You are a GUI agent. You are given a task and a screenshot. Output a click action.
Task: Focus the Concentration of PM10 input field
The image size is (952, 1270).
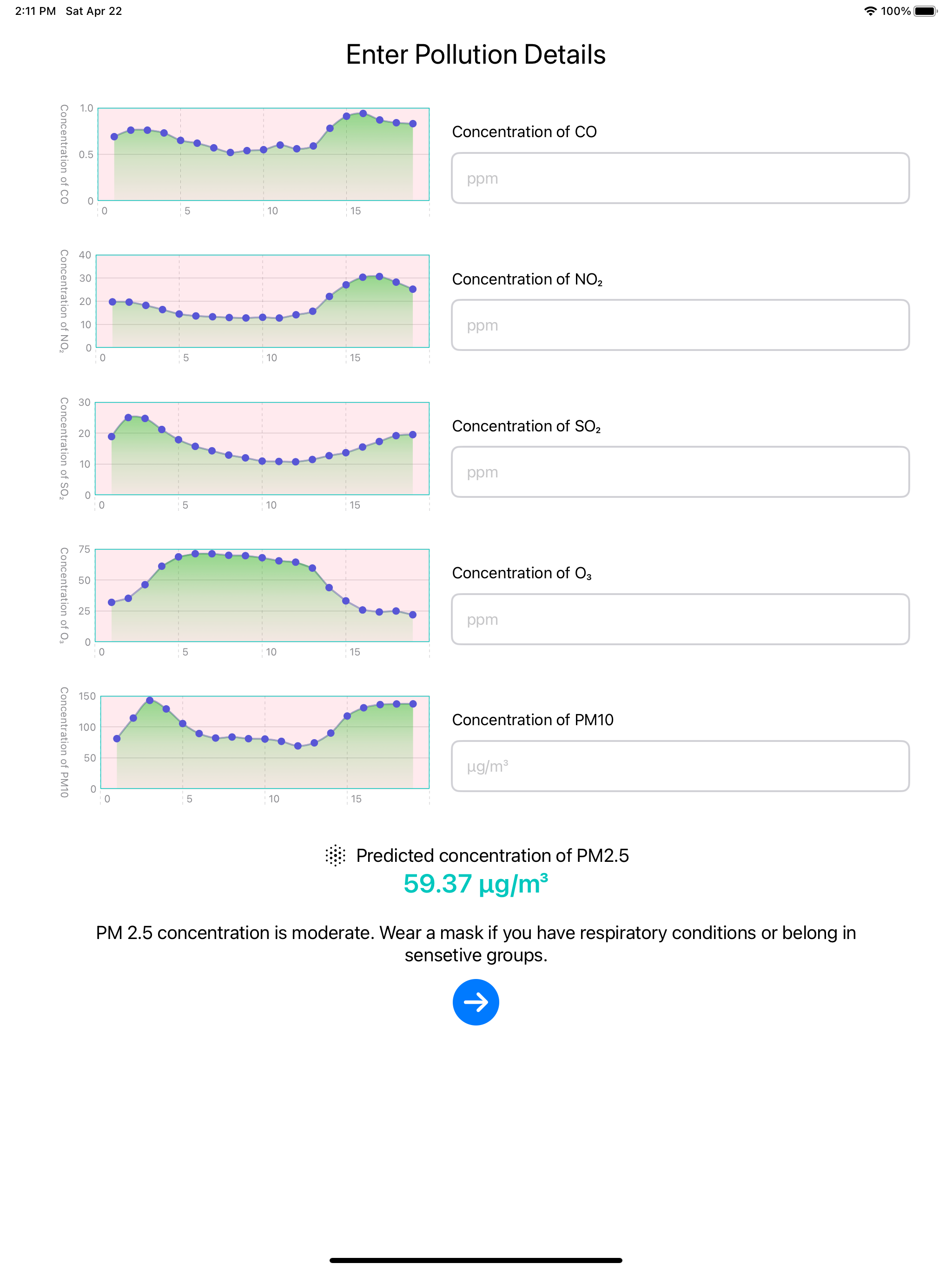(680, 766)
